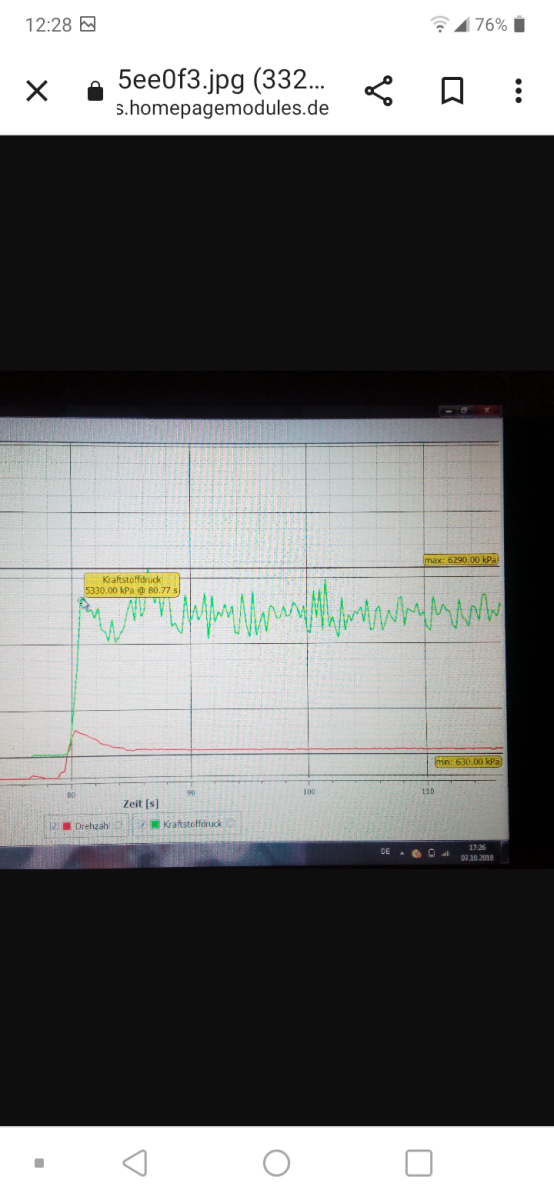The width and height of the screenshot is (554, 1200).
Task: Open the three-dot overflow menu
Action: [518, 92]
